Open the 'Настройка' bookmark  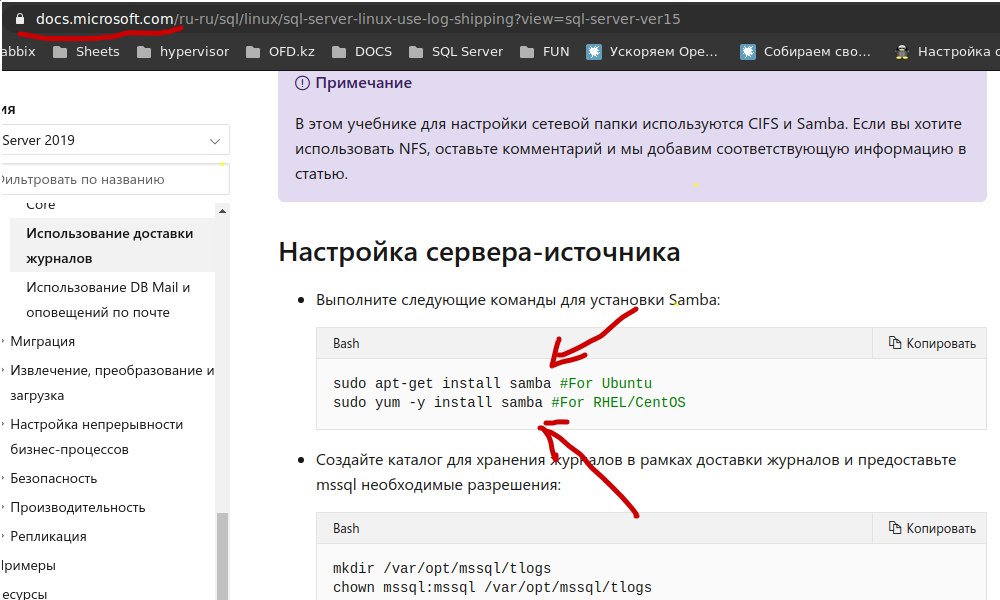946,52
